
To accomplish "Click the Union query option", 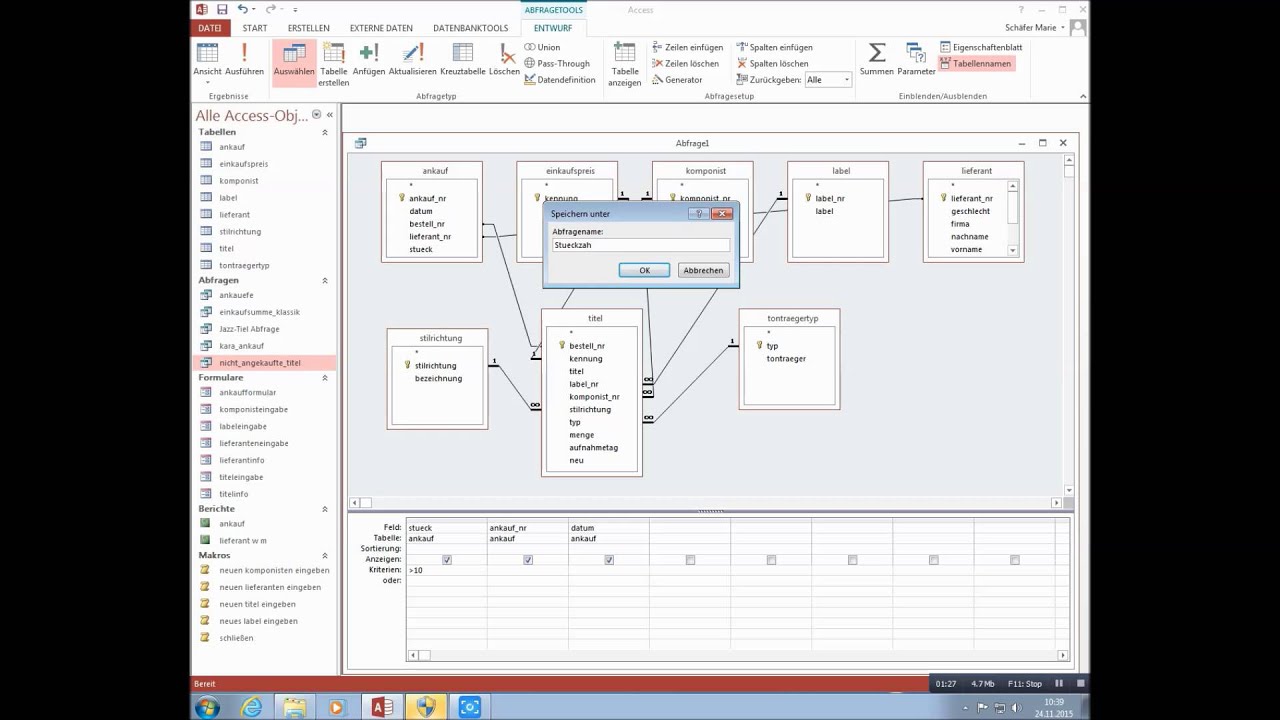I will (542, 47).
